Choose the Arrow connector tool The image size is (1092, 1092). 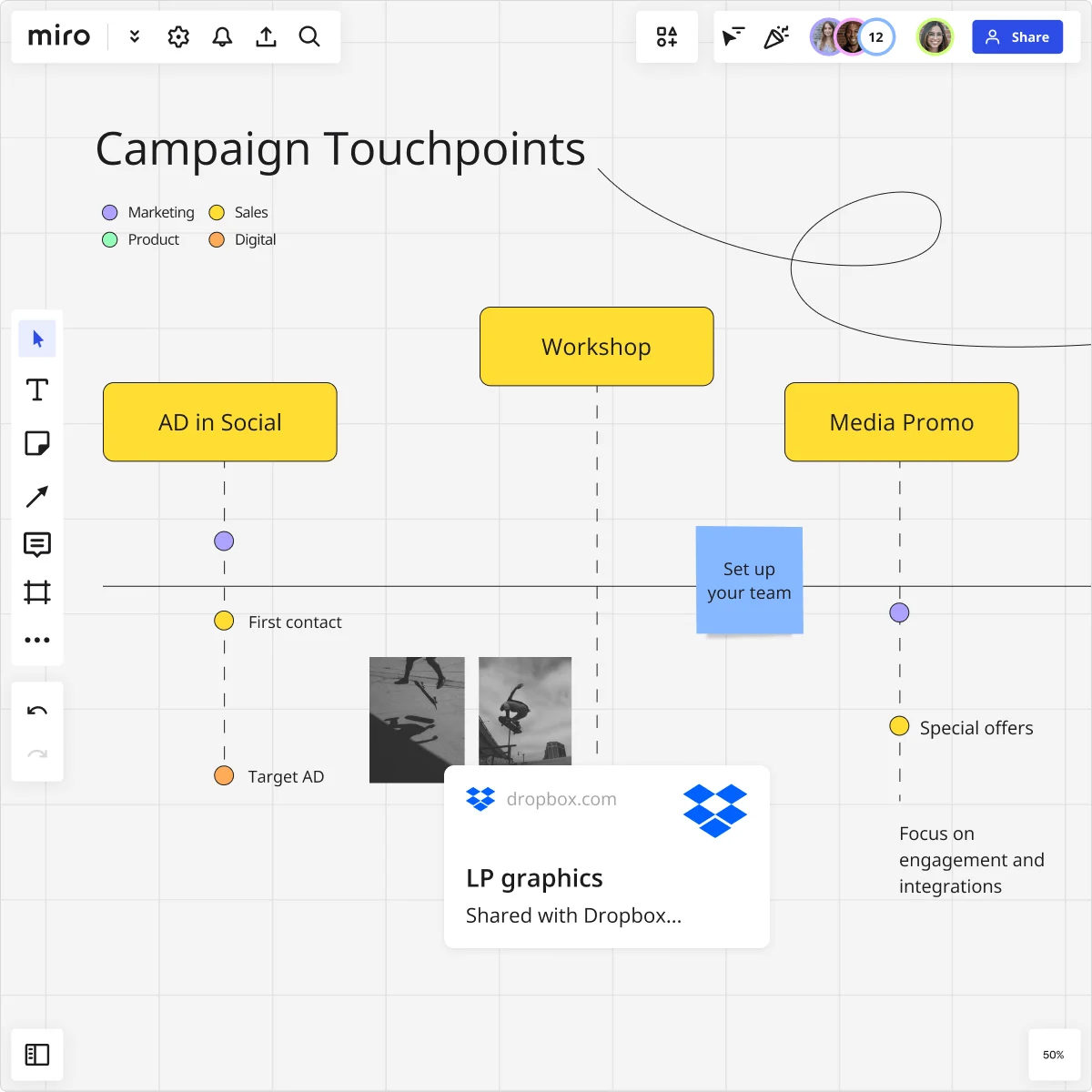[x=37, y=496]
